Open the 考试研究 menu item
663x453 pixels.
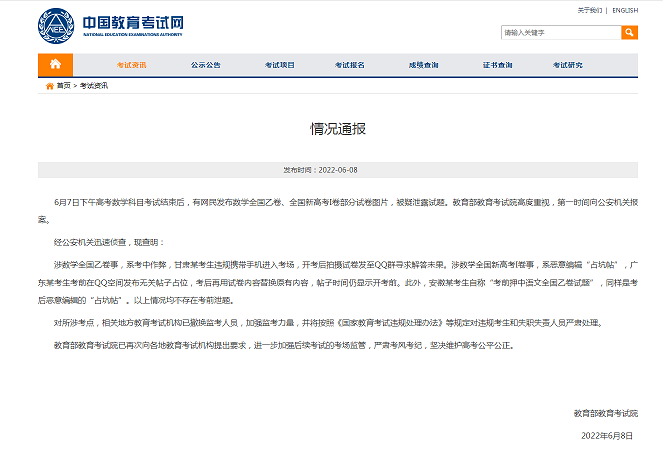coord(568,65)
